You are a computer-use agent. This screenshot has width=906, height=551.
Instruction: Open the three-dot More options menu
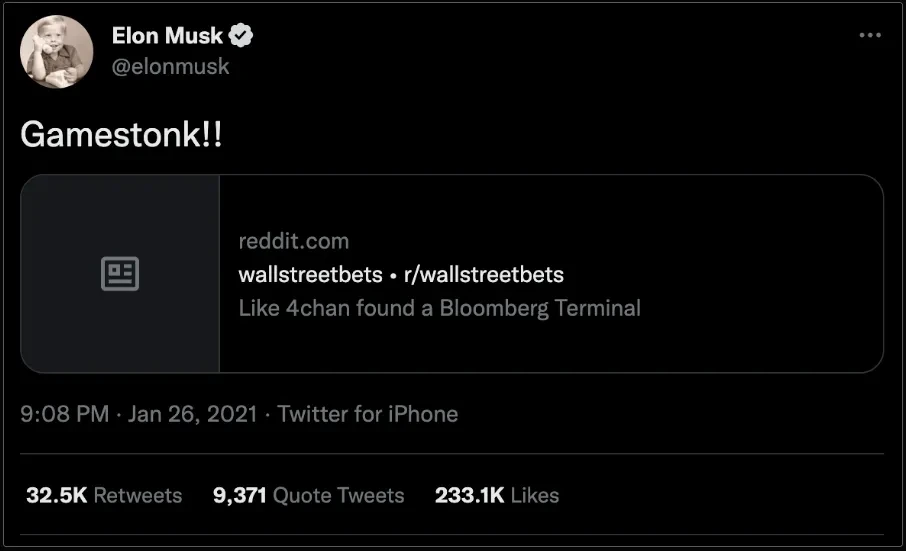870,35
